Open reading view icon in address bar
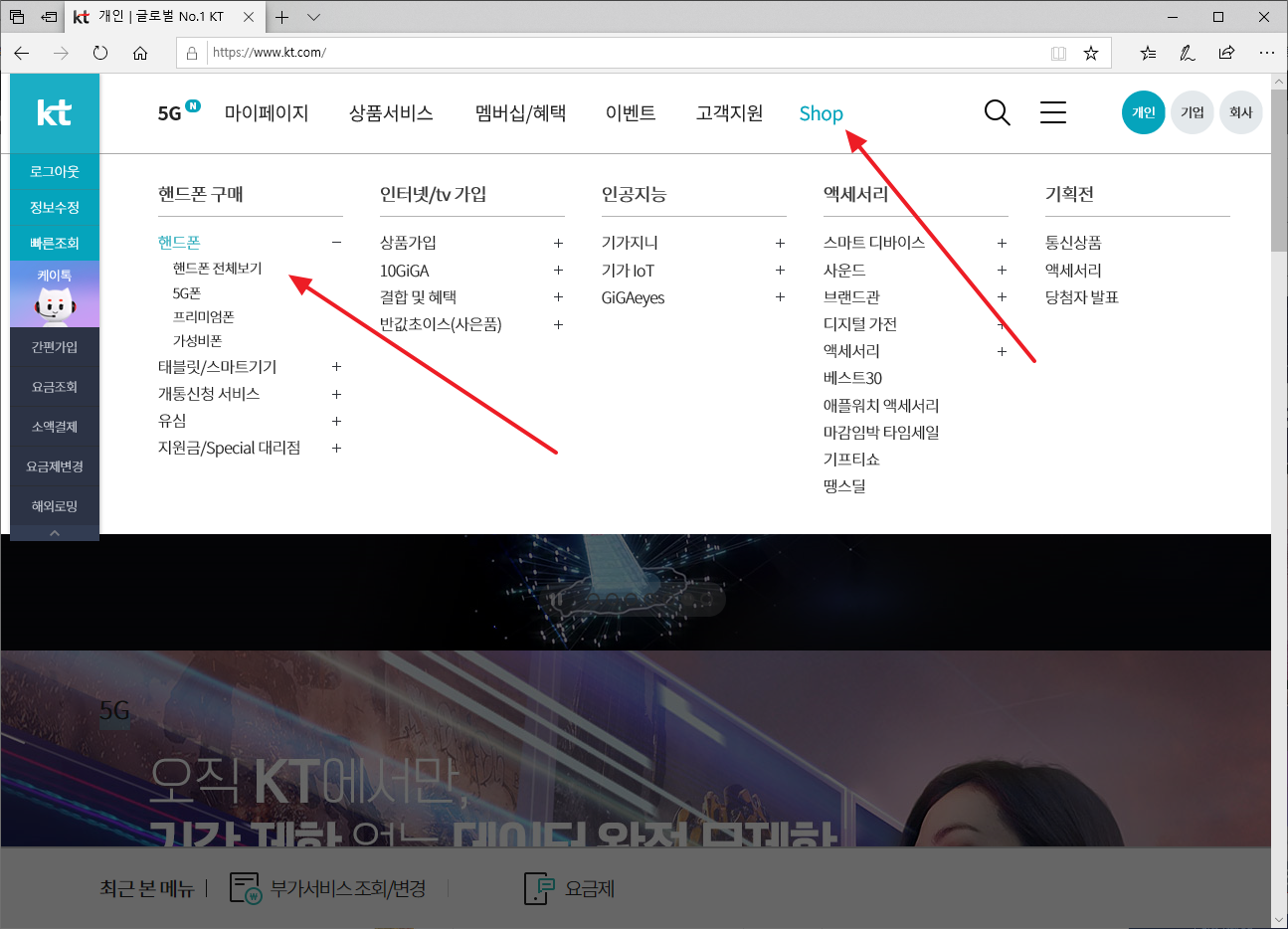Image resolution: width=1288 pixels, height=929 pixels. tap(1059, 53)
